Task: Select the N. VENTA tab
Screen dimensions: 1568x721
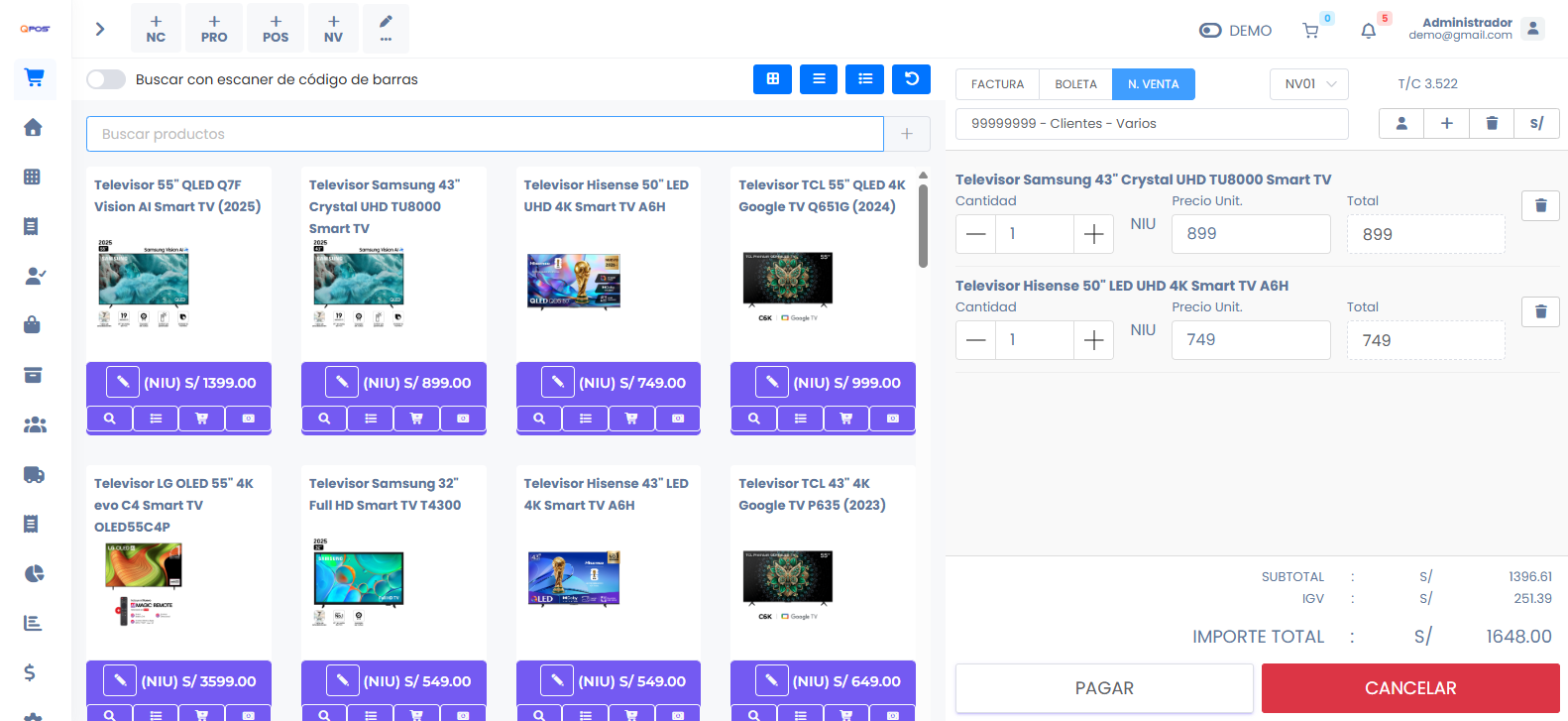Action: tap(1154, 84)
